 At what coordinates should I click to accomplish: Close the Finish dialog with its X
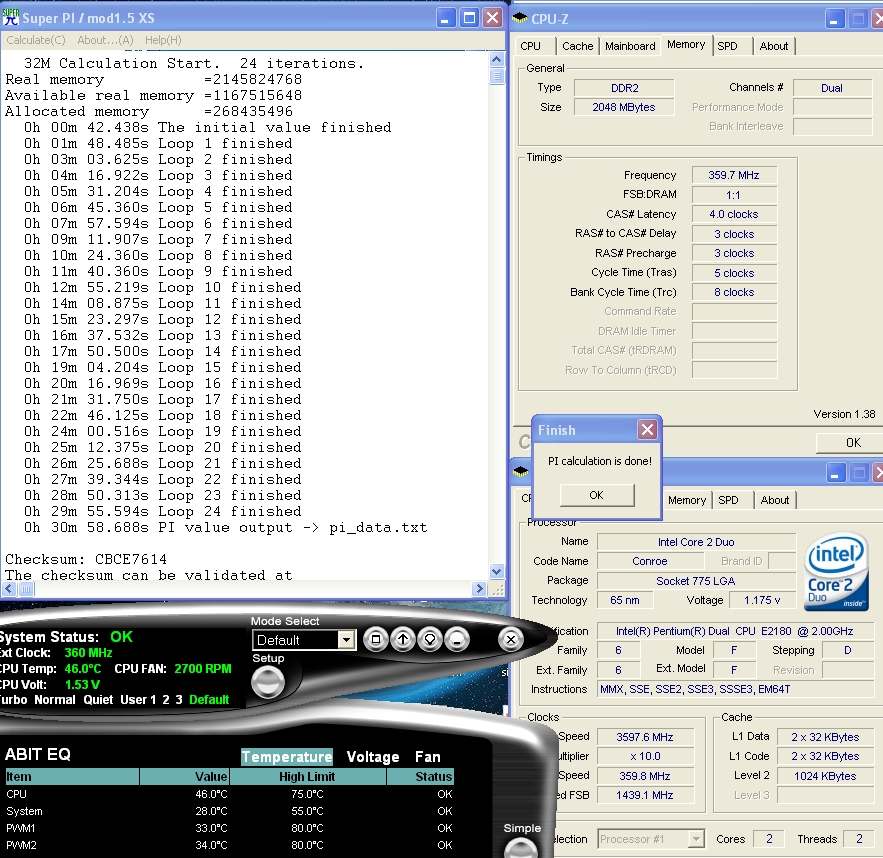click(x=647, y=430)
